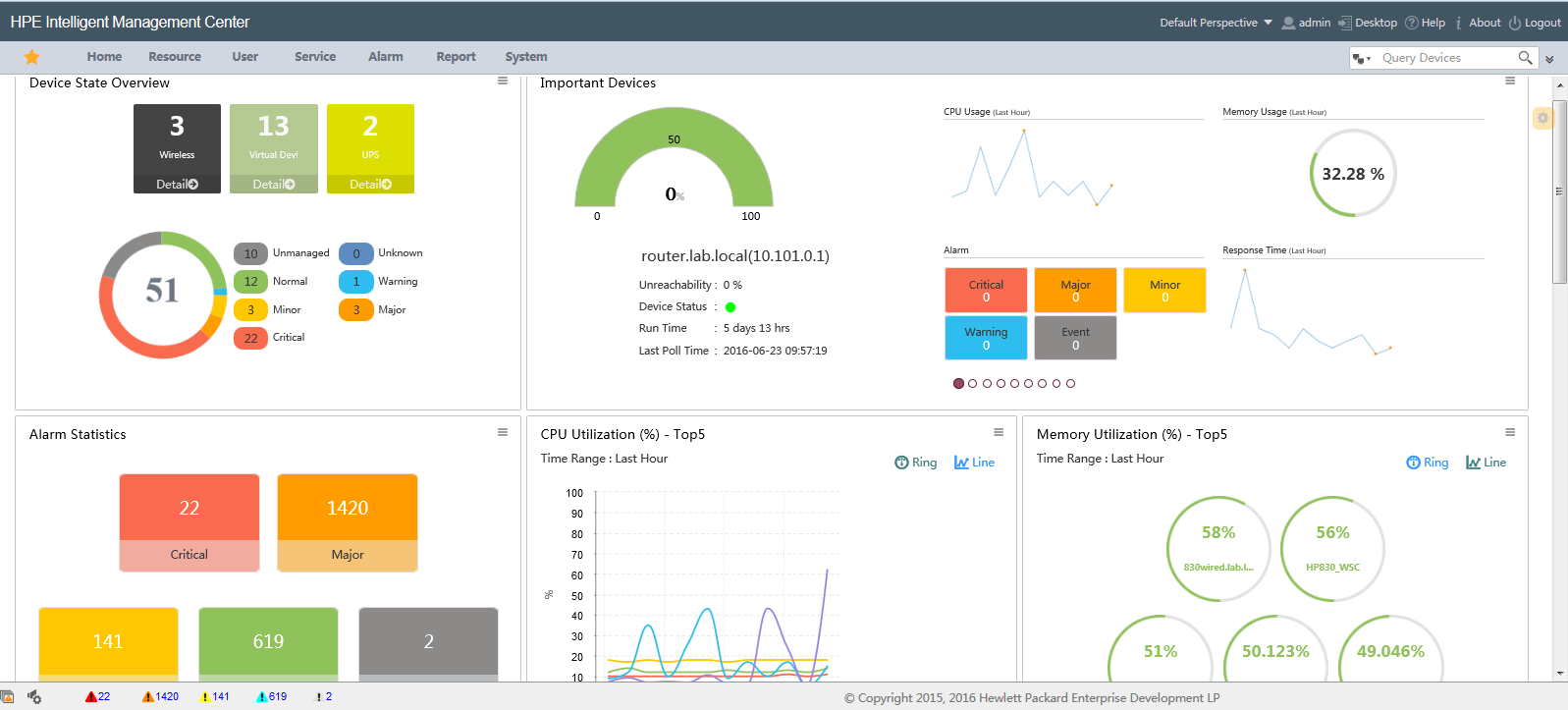Open the Help icon link

click(1425, 23)
